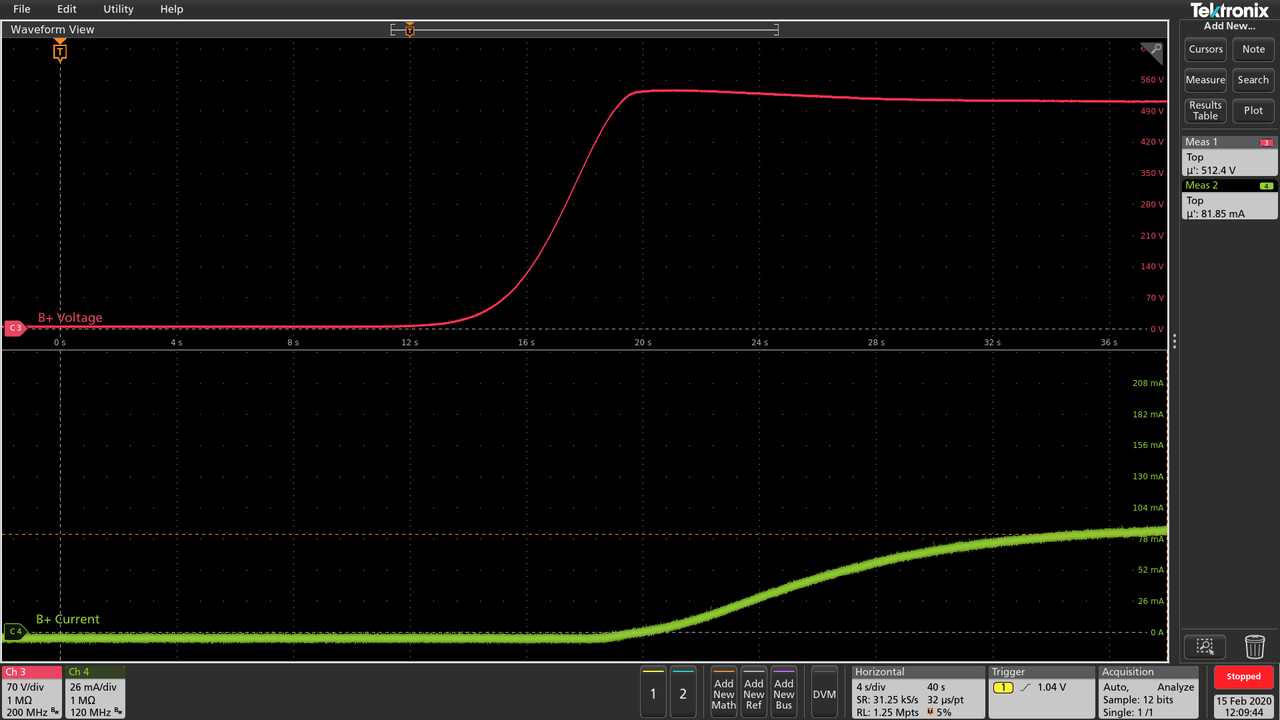1280x720 pixels.
Task: Open the Ch 4 settings badge
Action: click(x=95, y=691)
